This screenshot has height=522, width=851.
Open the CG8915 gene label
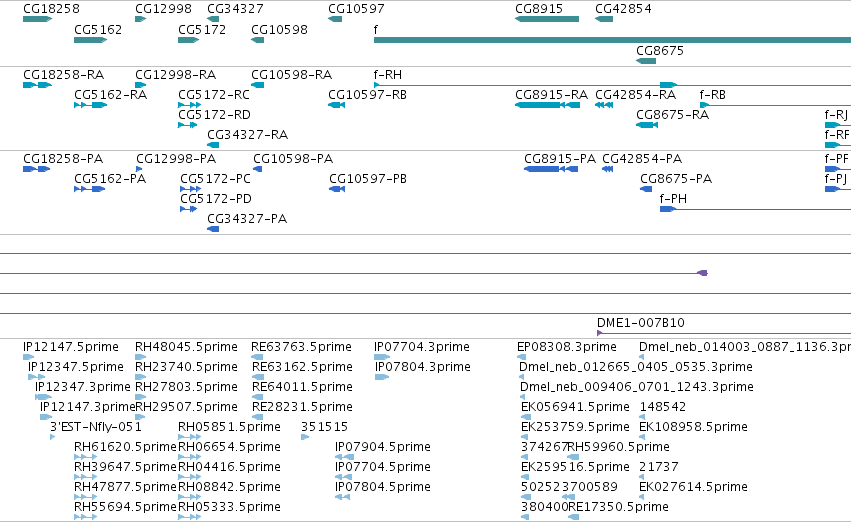(539, 9)
